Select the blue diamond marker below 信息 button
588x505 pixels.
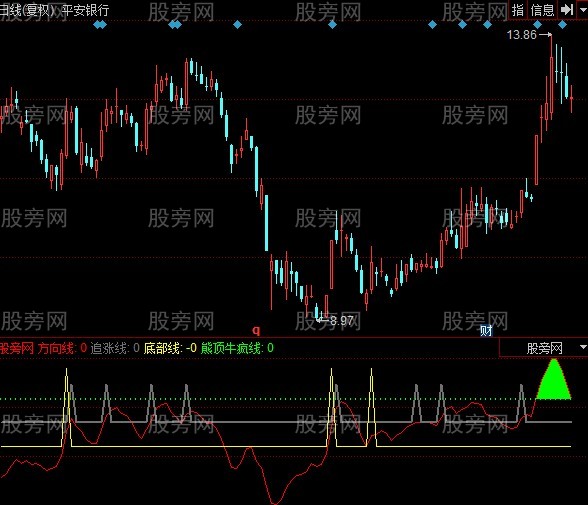coord(537,25)
